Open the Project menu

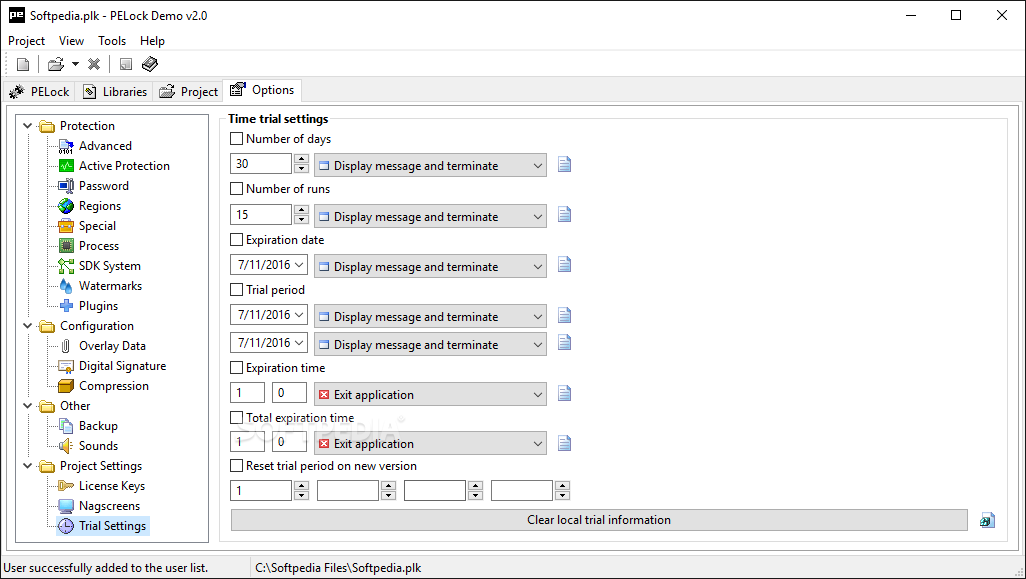(27, 41)
